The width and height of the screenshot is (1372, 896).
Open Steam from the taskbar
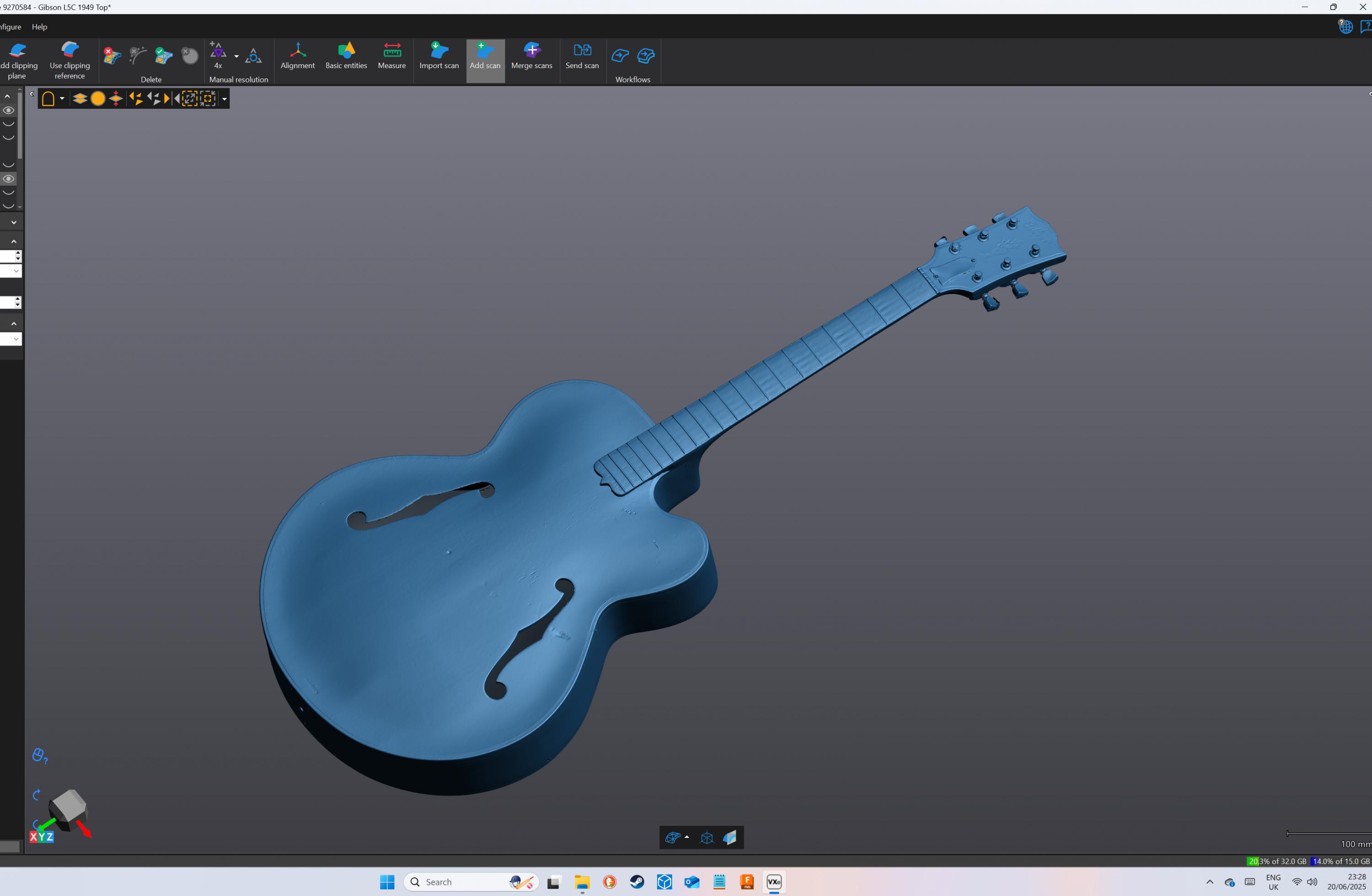pyautogui.click(x=637, y=881)
